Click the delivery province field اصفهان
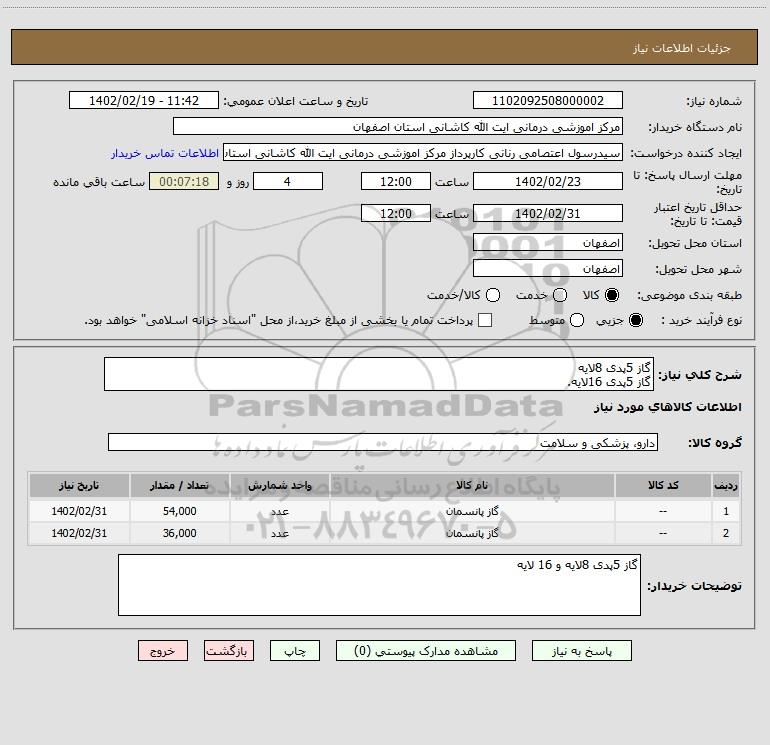 point(548,243)
